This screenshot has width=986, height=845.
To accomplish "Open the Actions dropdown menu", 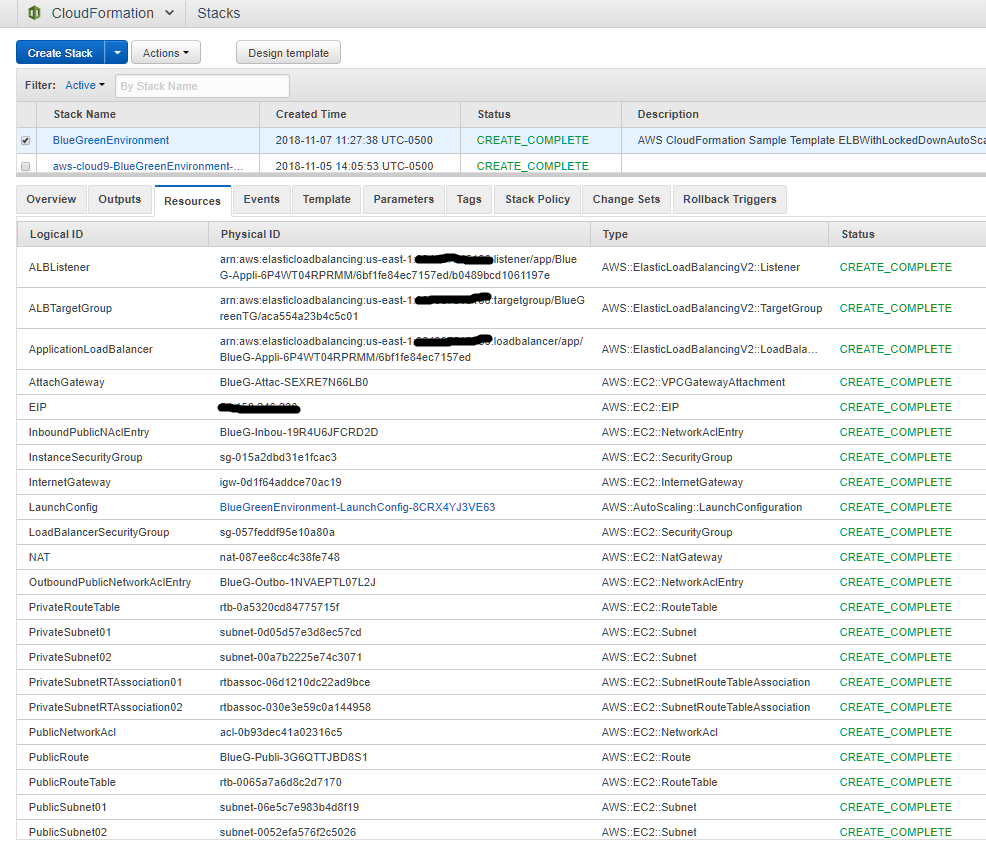I will click(166, 53).
